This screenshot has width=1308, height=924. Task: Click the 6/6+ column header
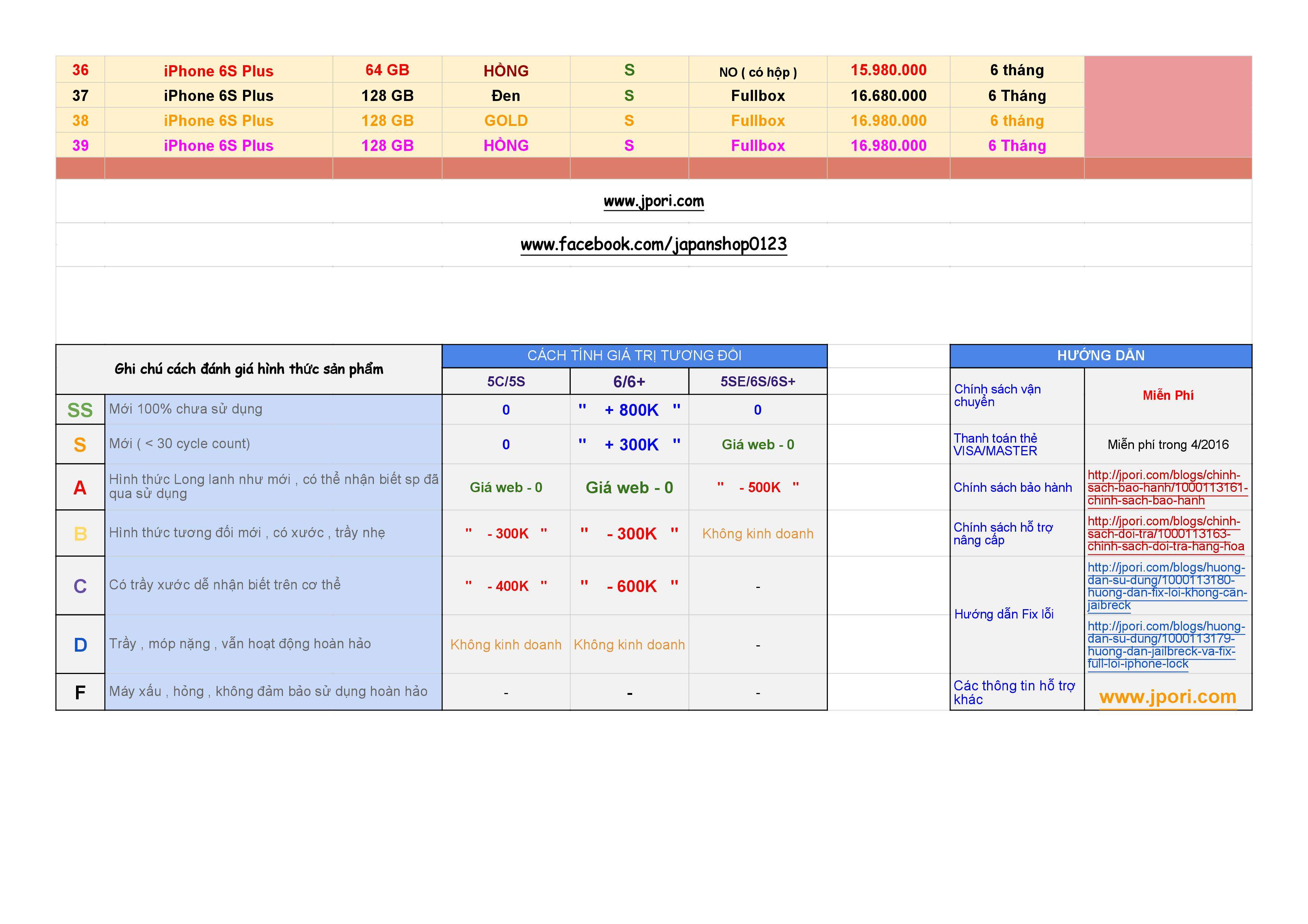pos(629,382)
